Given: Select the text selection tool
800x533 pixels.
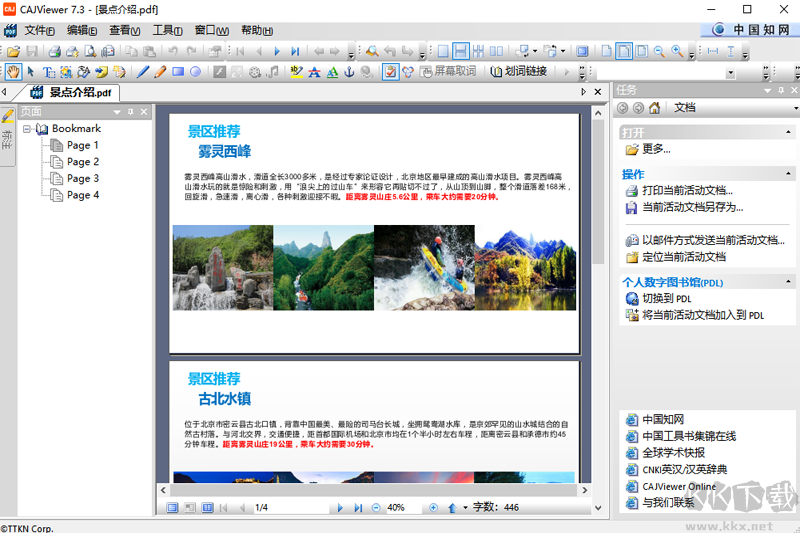Looking at the screenshot, I should 49,71.
